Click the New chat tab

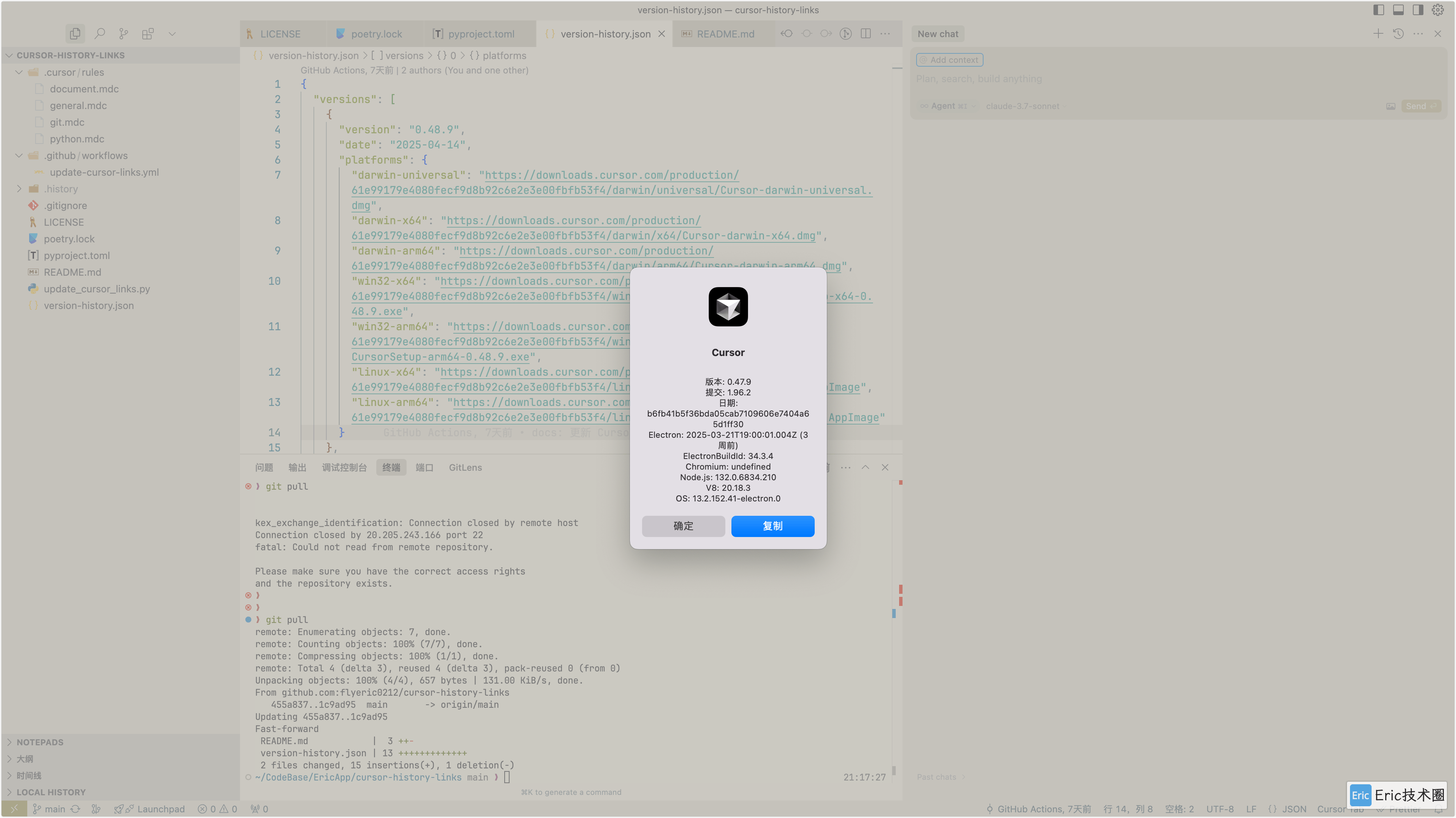(938, 34)
